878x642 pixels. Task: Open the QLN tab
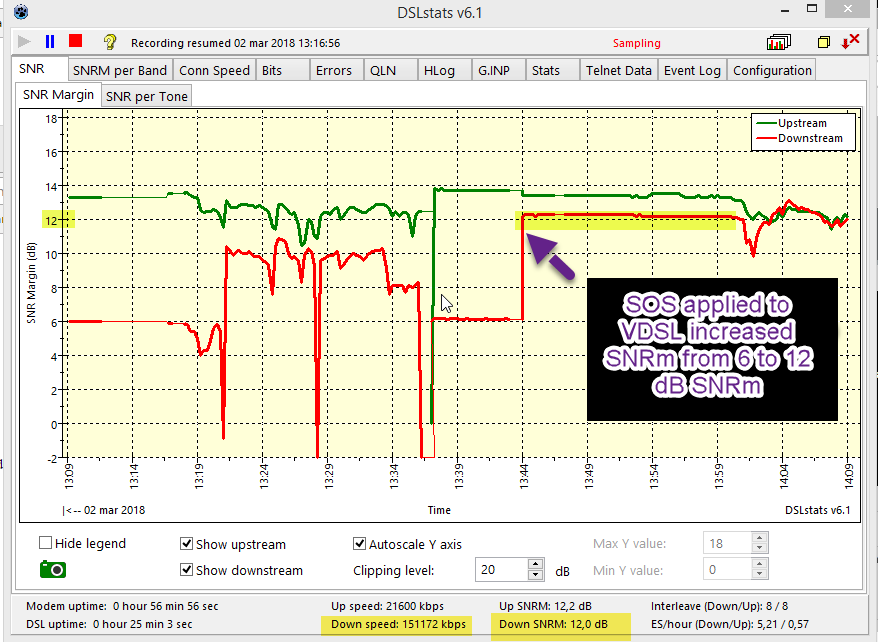tap(390, 71)
